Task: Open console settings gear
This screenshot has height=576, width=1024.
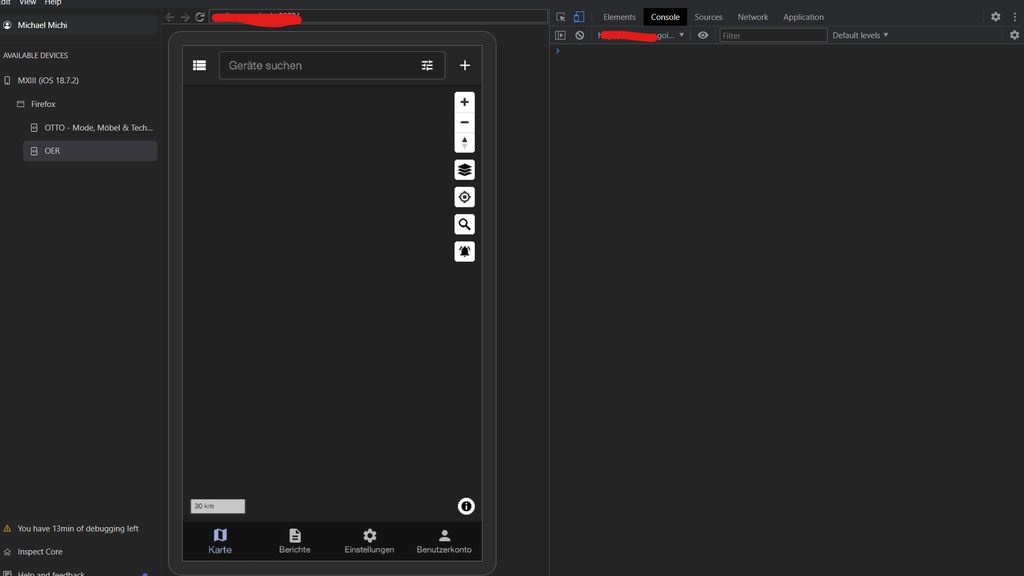Action: [1014, 35]
